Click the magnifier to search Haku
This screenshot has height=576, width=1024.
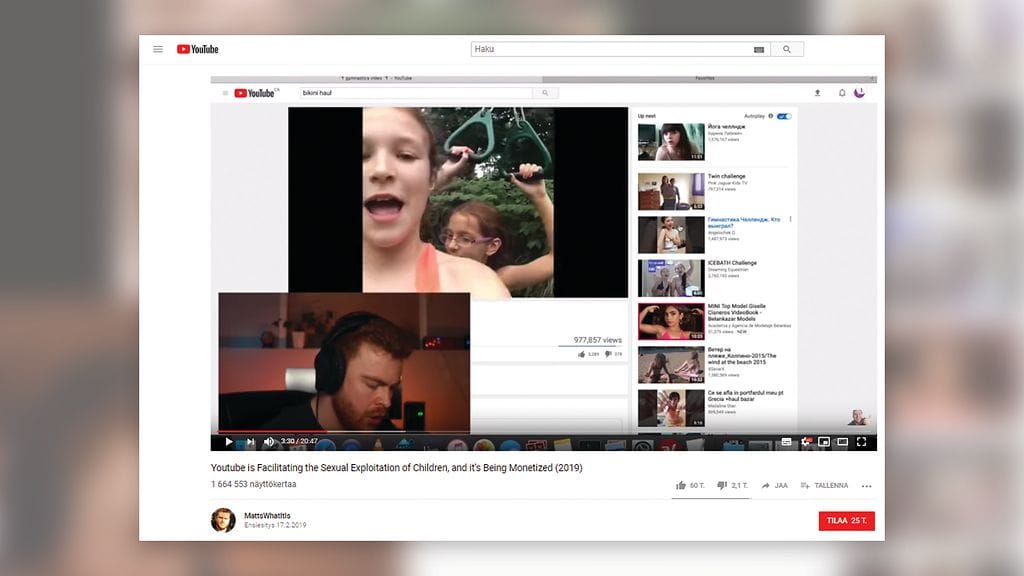pos(788,48)
